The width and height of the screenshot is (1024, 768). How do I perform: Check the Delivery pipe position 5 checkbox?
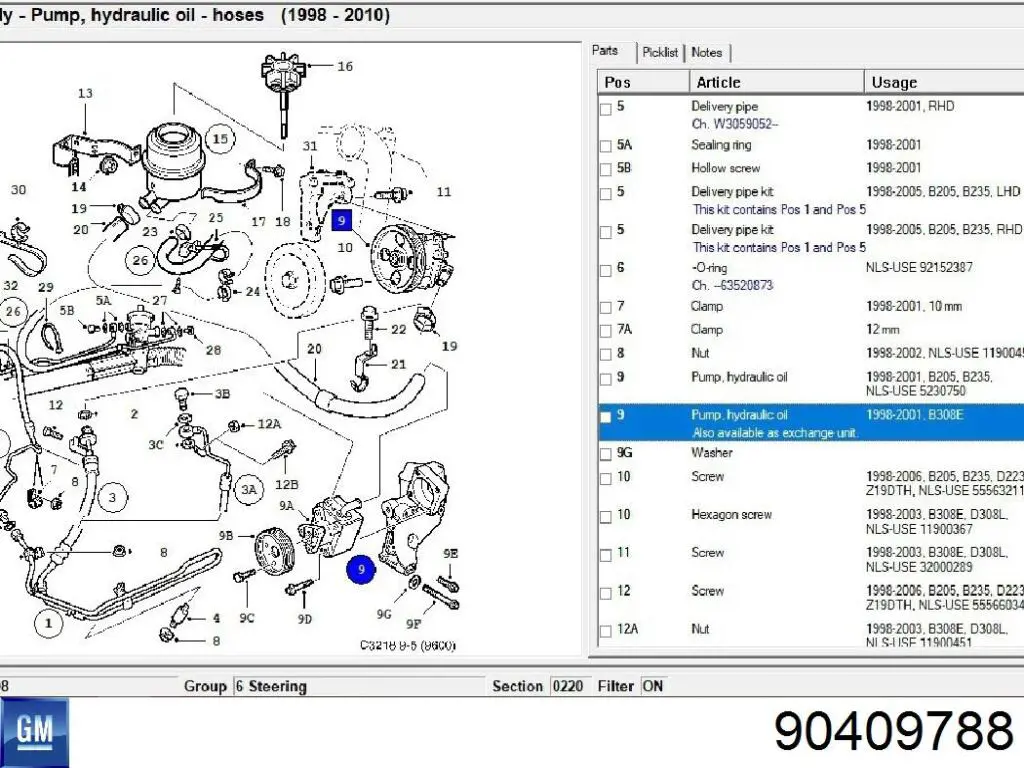605,108
